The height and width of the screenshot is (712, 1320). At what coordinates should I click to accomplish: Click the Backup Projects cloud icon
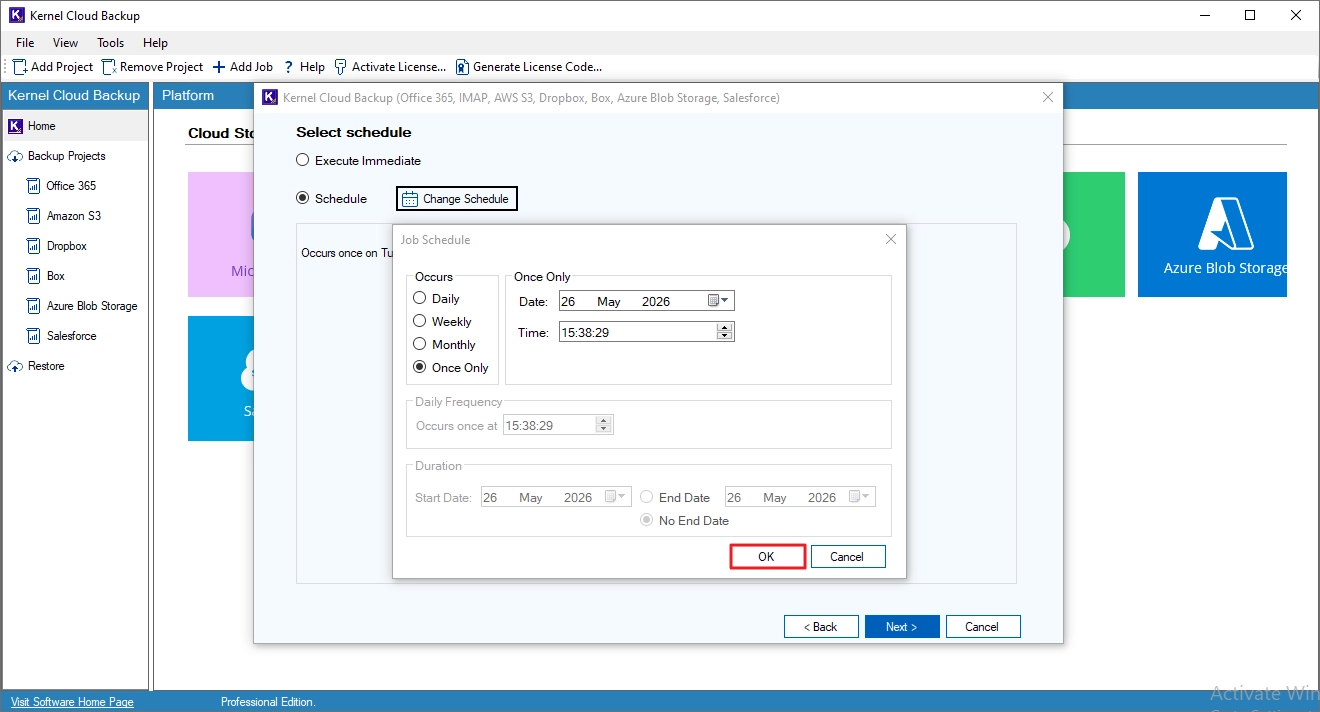15,156
